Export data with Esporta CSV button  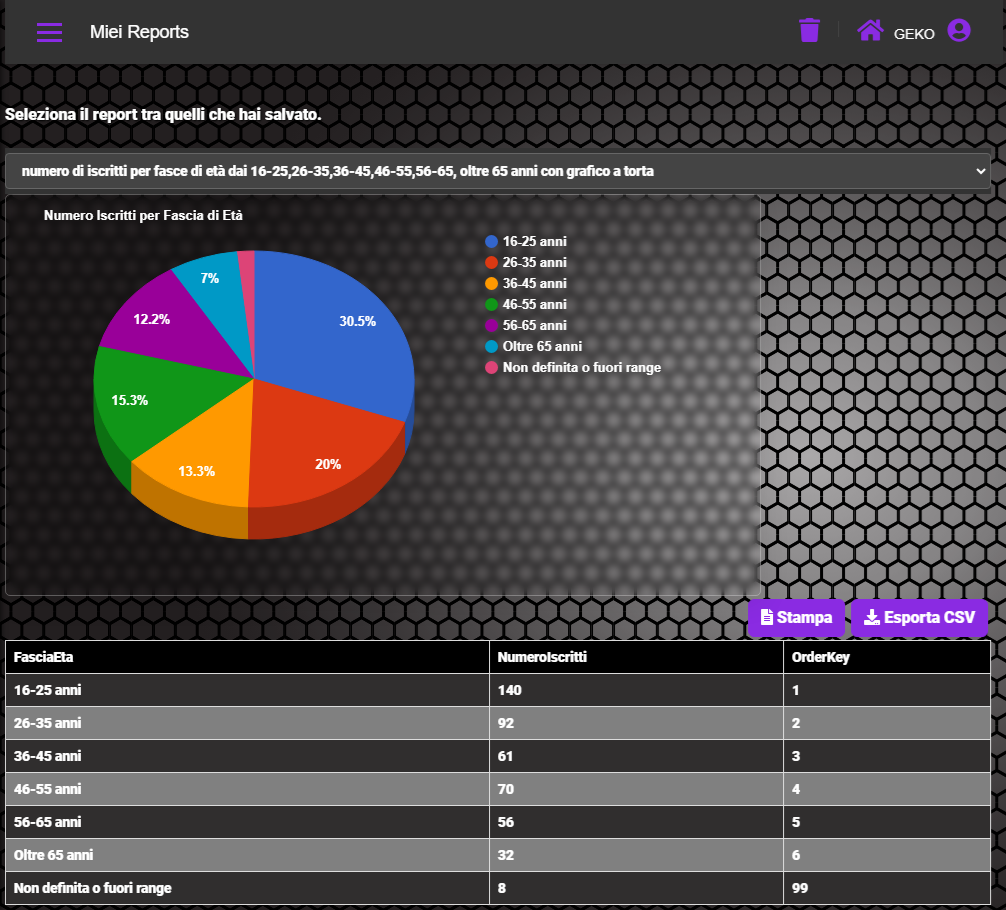pyautogui.click(x=918, y=618)
